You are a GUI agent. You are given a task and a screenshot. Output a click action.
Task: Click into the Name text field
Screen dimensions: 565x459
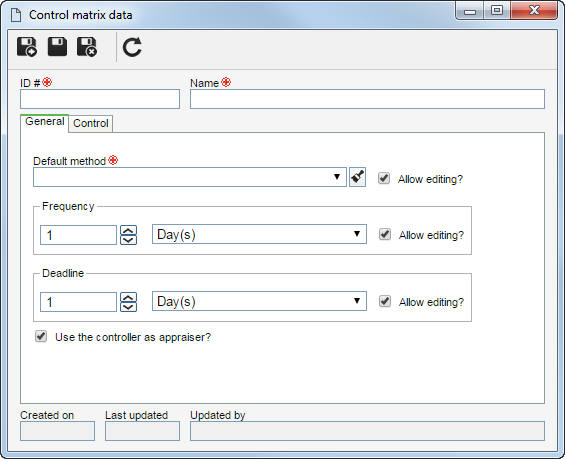[x=367, y=99]
